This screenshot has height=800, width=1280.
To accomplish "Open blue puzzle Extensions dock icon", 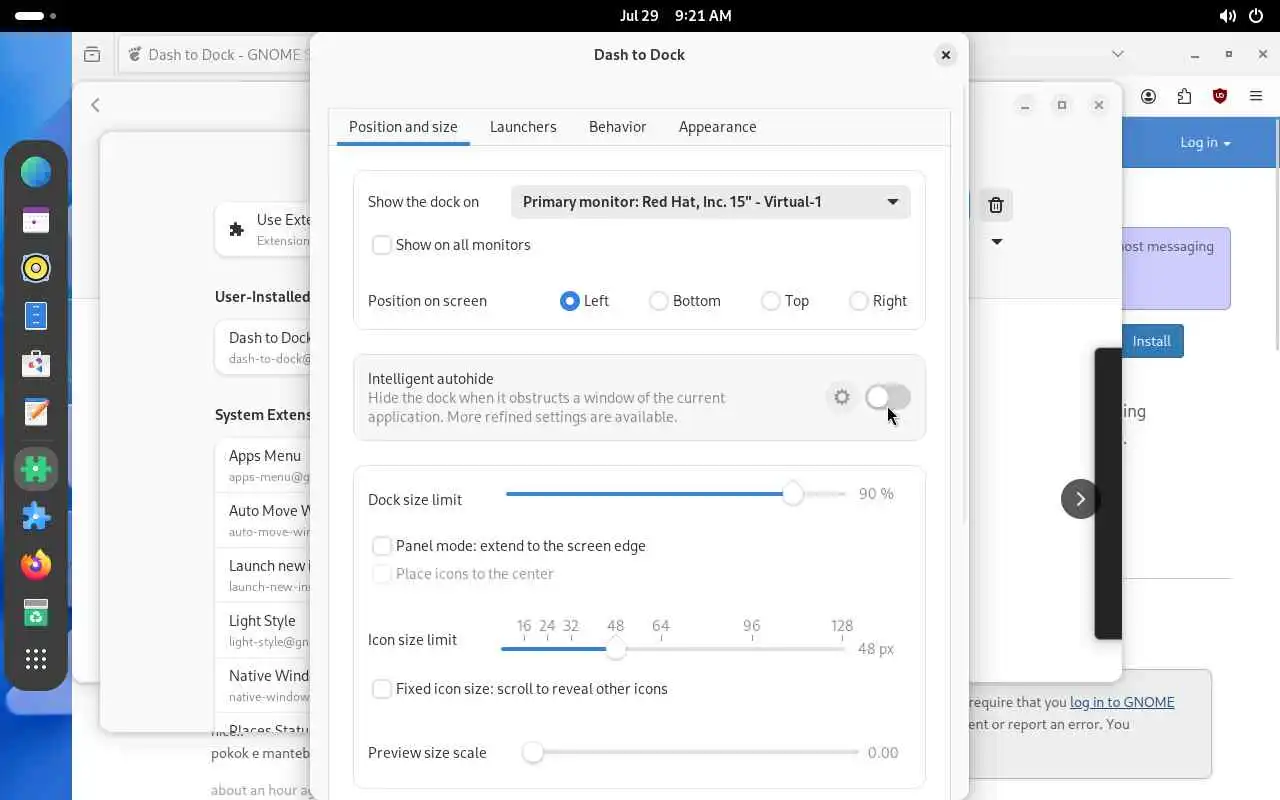I will (36, 517).
